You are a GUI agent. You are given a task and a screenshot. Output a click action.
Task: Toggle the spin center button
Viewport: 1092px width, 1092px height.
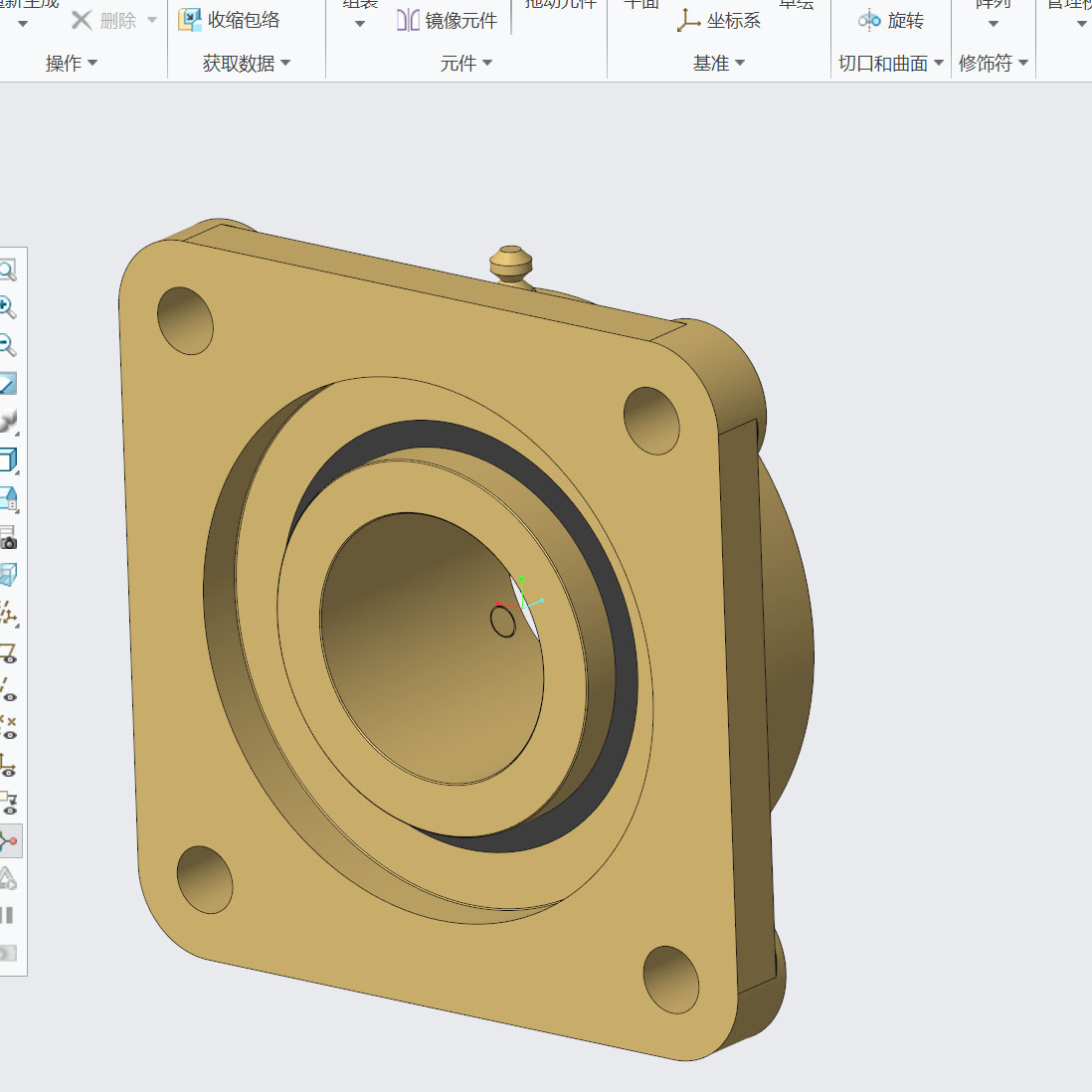(9, 841)
